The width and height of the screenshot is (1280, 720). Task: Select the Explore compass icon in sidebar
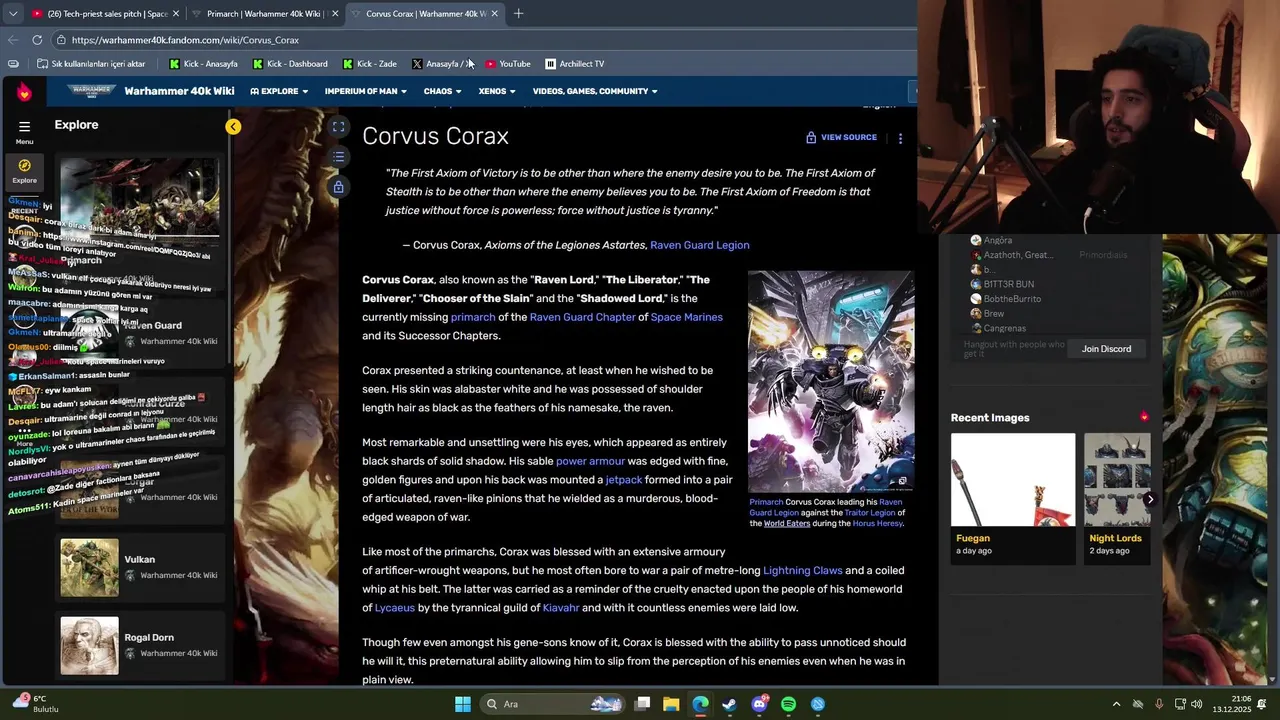(x=24, y=170)
